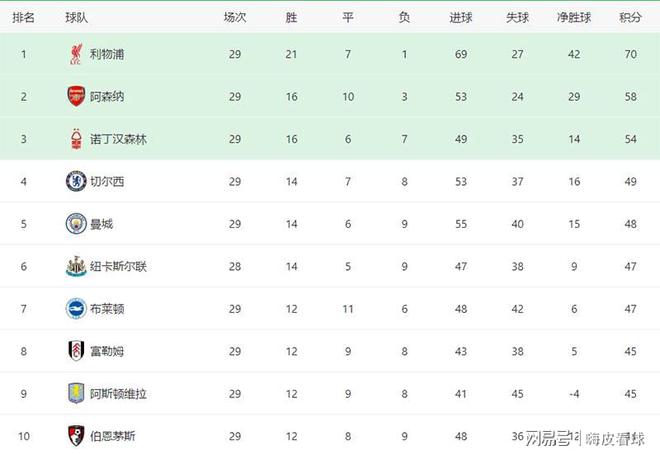
Task: Click the 场次 matches column header
Action: pyautogui.click(x=235, y=17)
